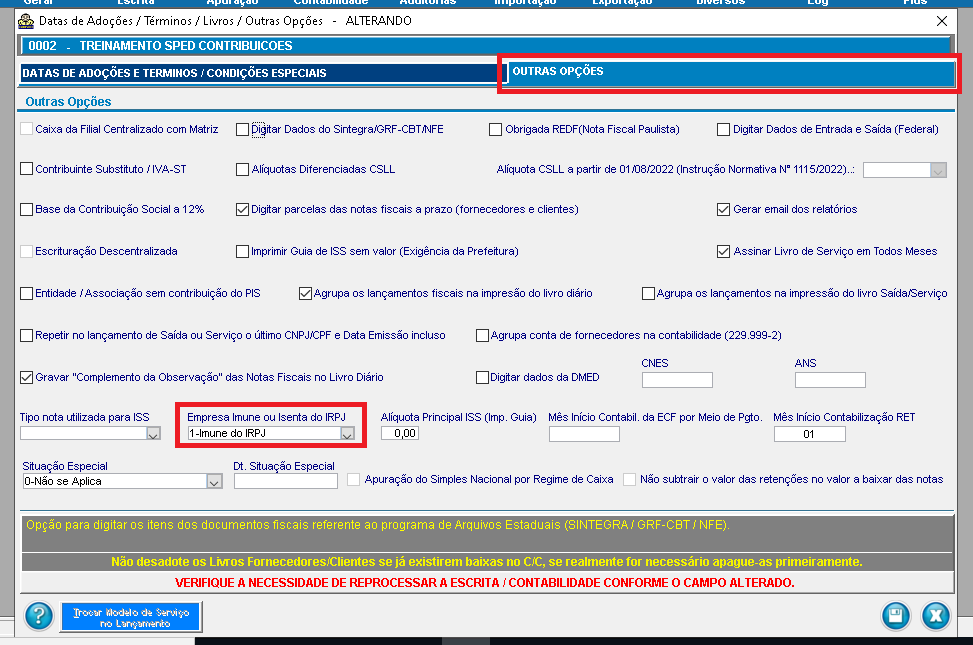973x645 pixels.
Task: Open Tipo nota utilizada para ISS dropdown
Action: [153, 434]
